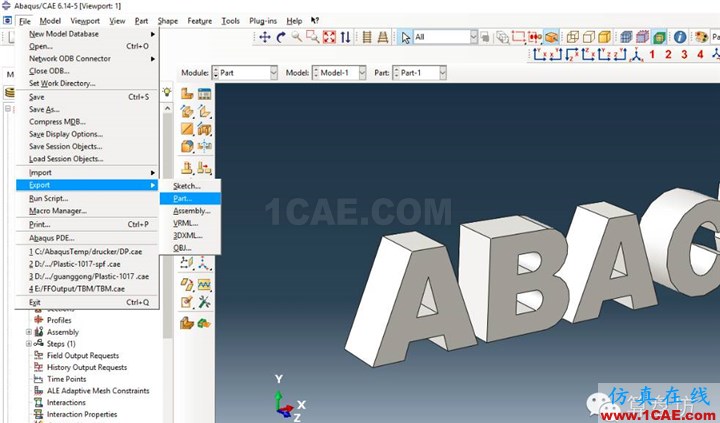Switch to hidden-line render style
This screenshot has width=720, height=423.
coord(589,37)
